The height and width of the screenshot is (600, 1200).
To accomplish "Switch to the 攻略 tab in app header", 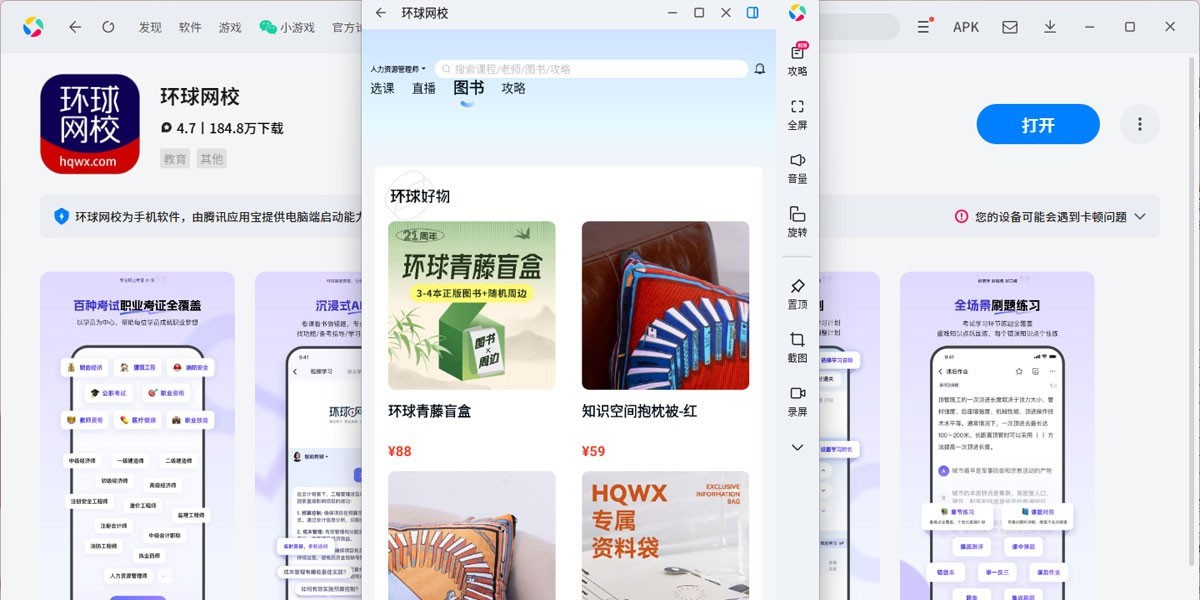I will (x=513, y=88).
